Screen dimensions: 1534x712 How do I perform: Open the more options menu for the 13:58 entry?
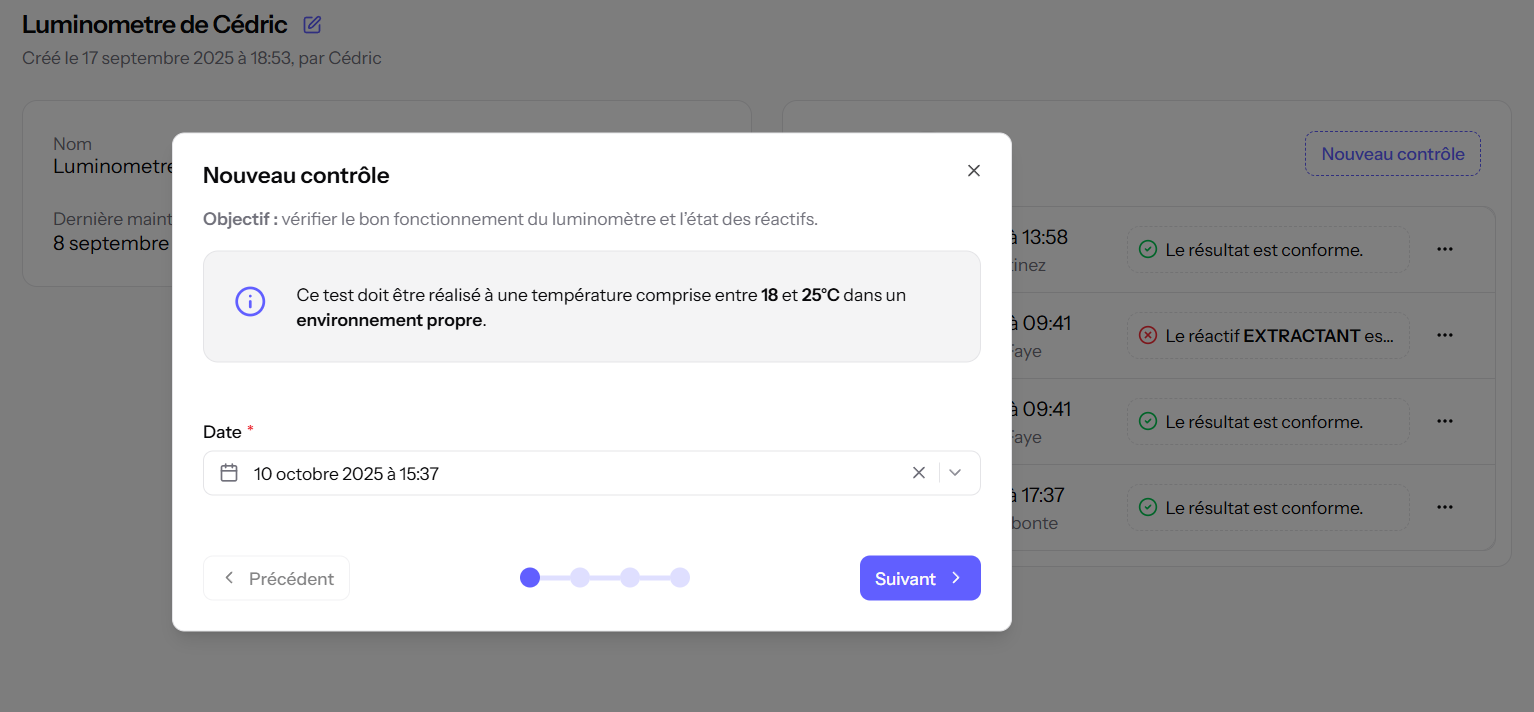(x=1444, y=250)
